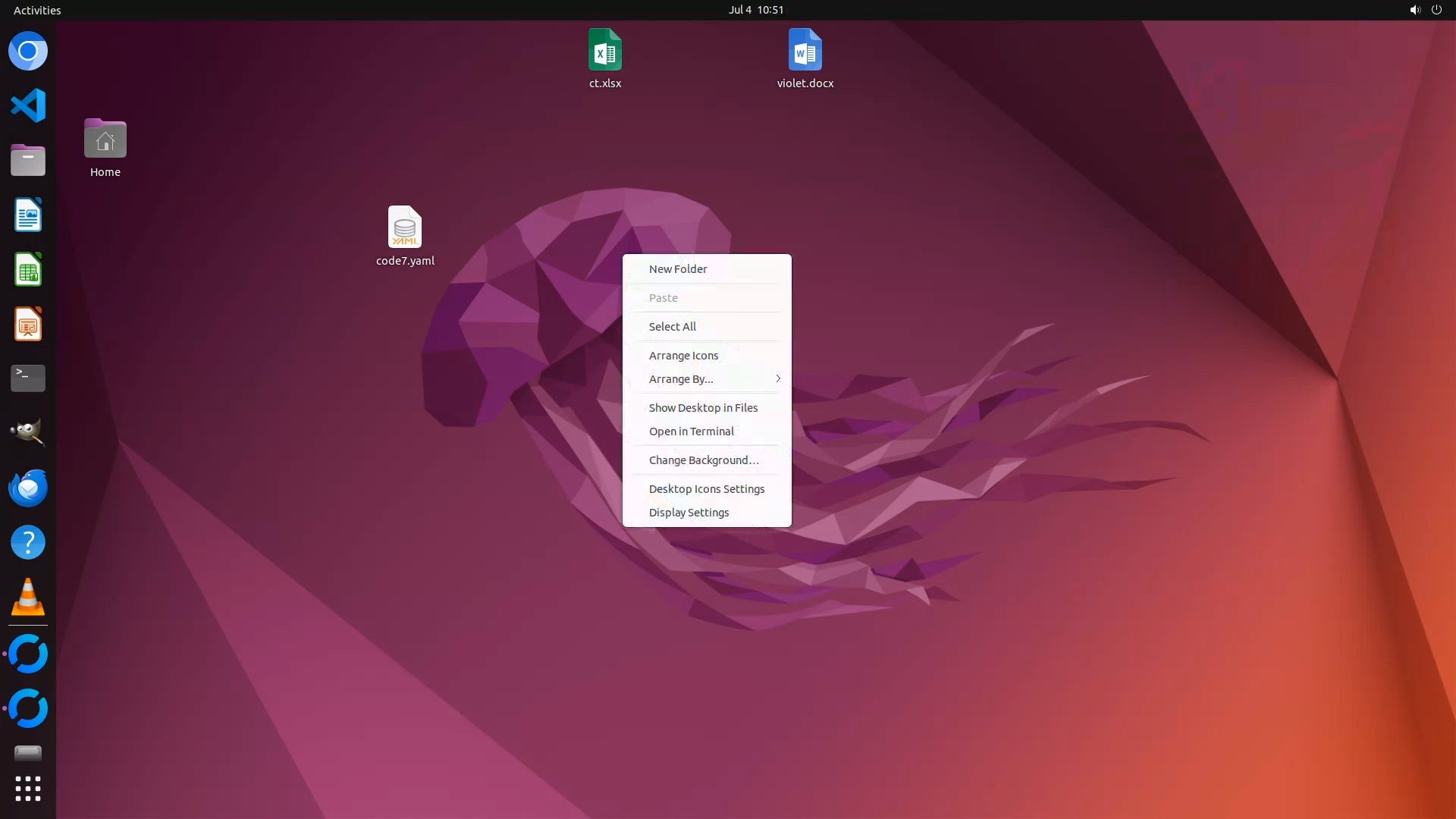
Task: Launch GIMP from the dock
Action: tap(28, 432)
